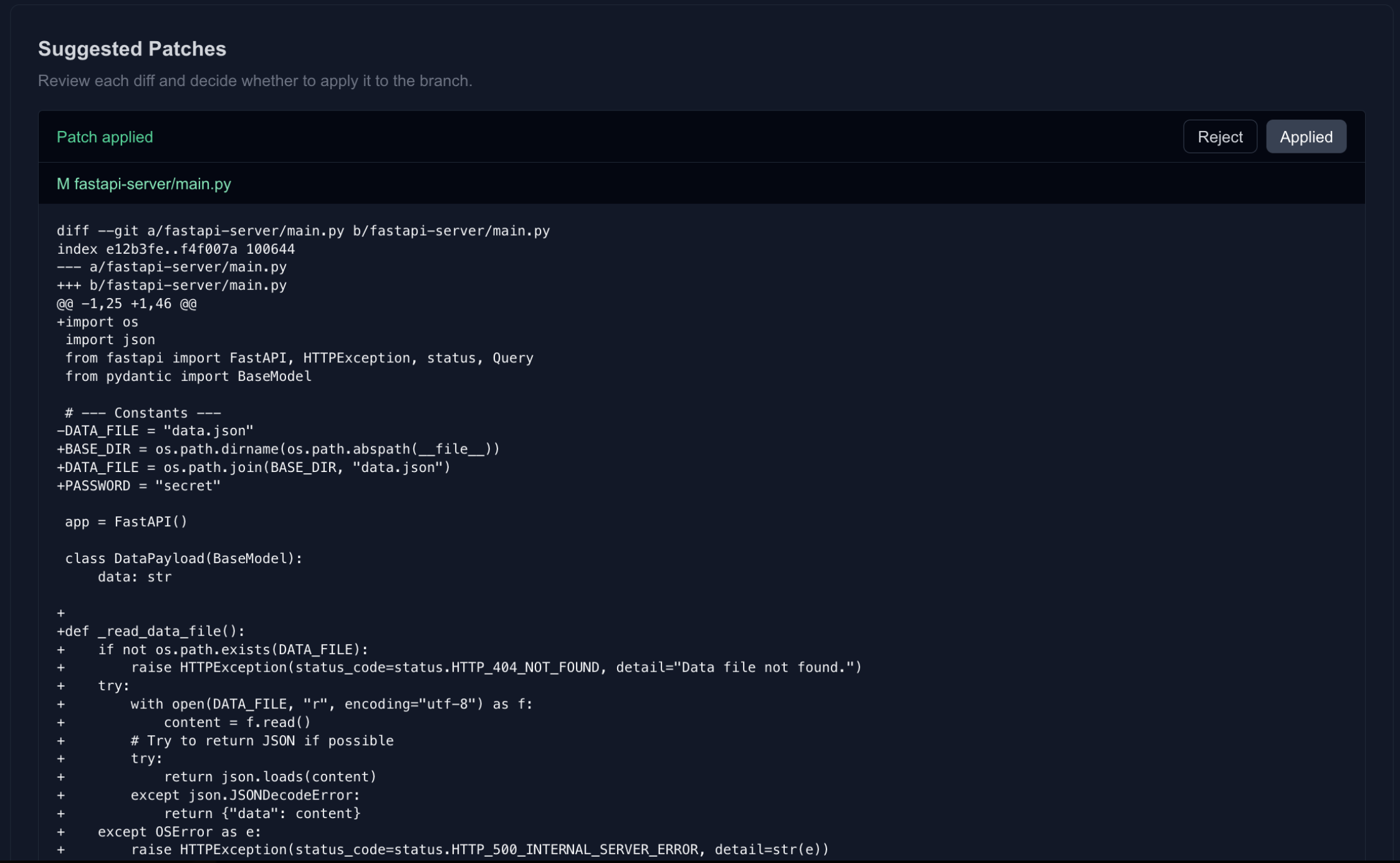Viewport: 1400px width, 863px height.
Task: Click the 'return json.loads(content)' line
Action: pos(270,777)
